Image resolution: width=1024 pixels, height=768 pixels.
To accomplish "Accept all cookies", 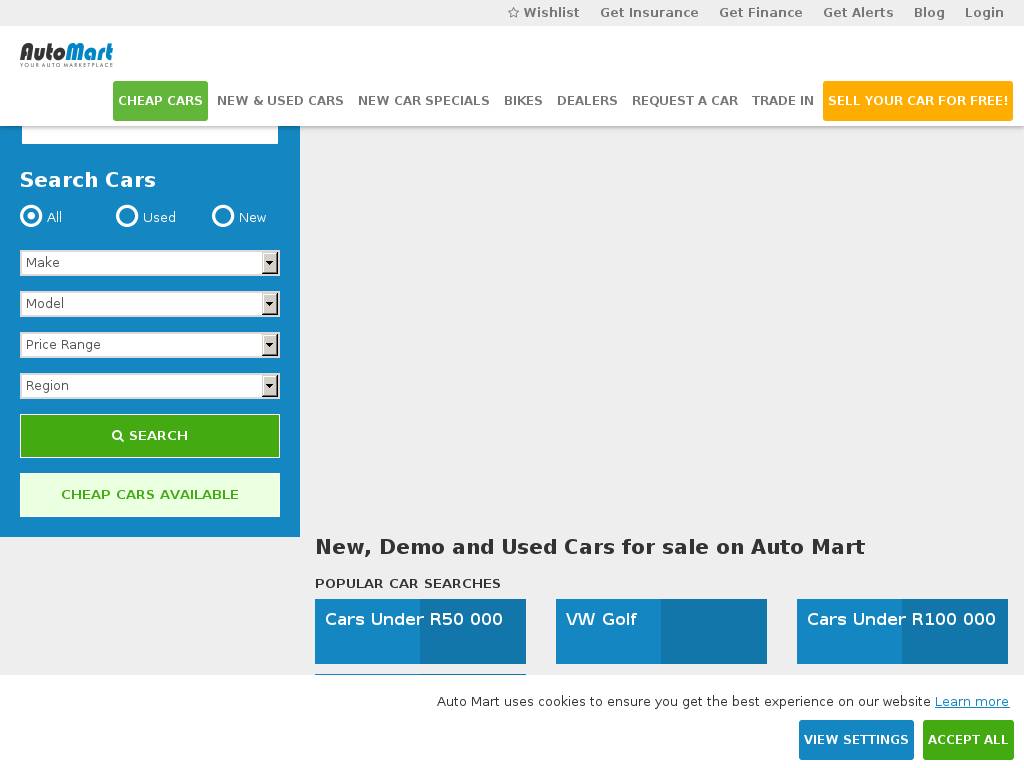I will click(968, 740).
